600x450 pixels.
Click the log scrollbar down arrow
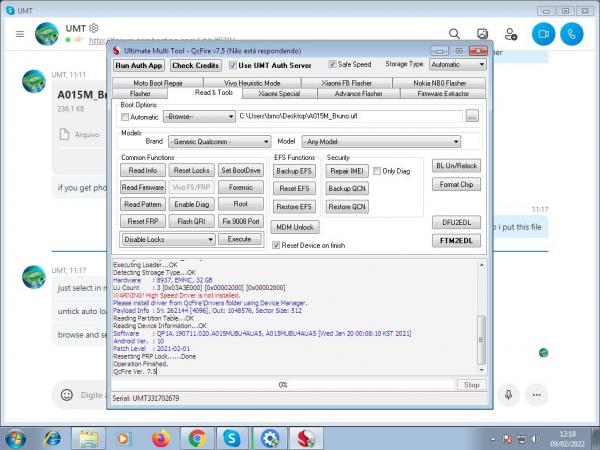(481, 370)
